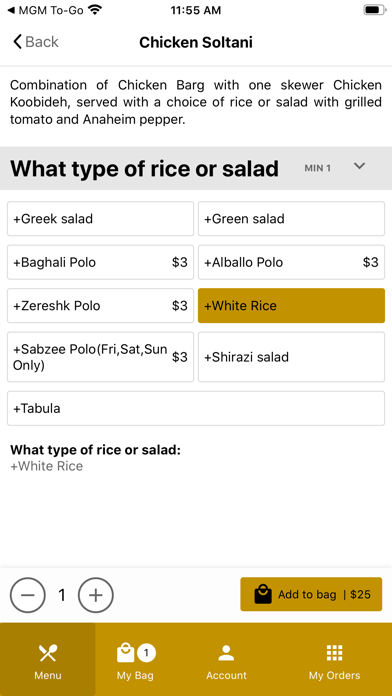392x696 pixels.
Task: Select Alballo Polo for $3
Action: coord(291,262)
